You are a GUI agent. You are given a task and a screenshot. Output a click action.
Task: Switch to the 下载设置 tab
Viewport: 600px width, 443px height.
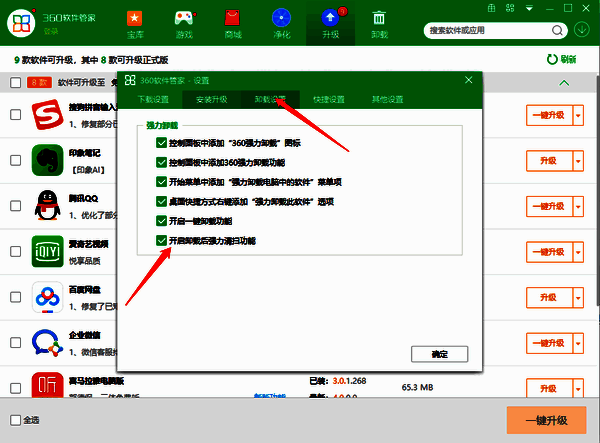(x=155, y=99)
